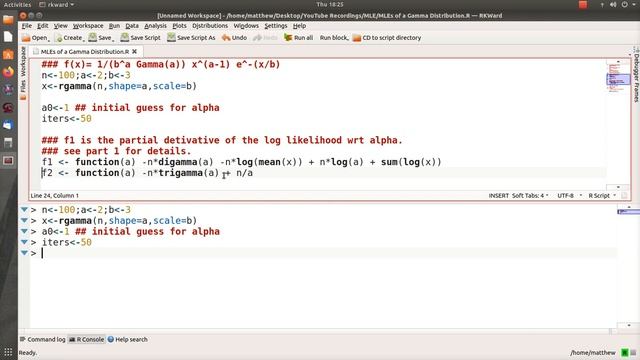The width and height of the screenshot is (640, 360).
Task: Collapse console entry n<-100;a<-2;b<-3
Action: point(24,210)
